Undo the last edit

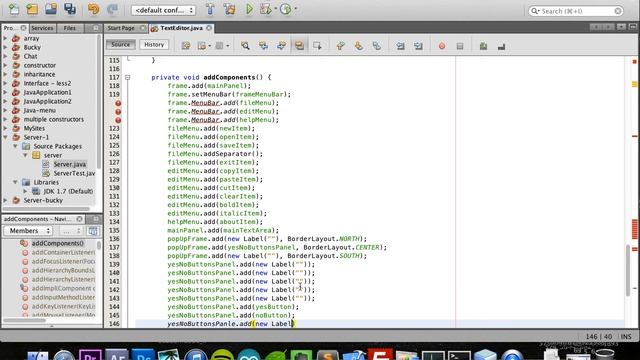click(93, 9)
